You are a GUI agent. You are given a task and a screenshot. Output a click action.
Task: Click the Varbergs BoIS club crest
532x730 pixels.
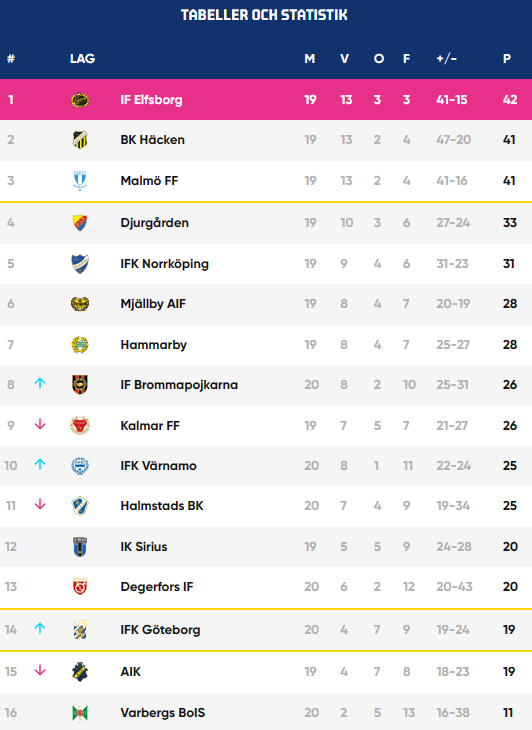(x=80, y=713)
